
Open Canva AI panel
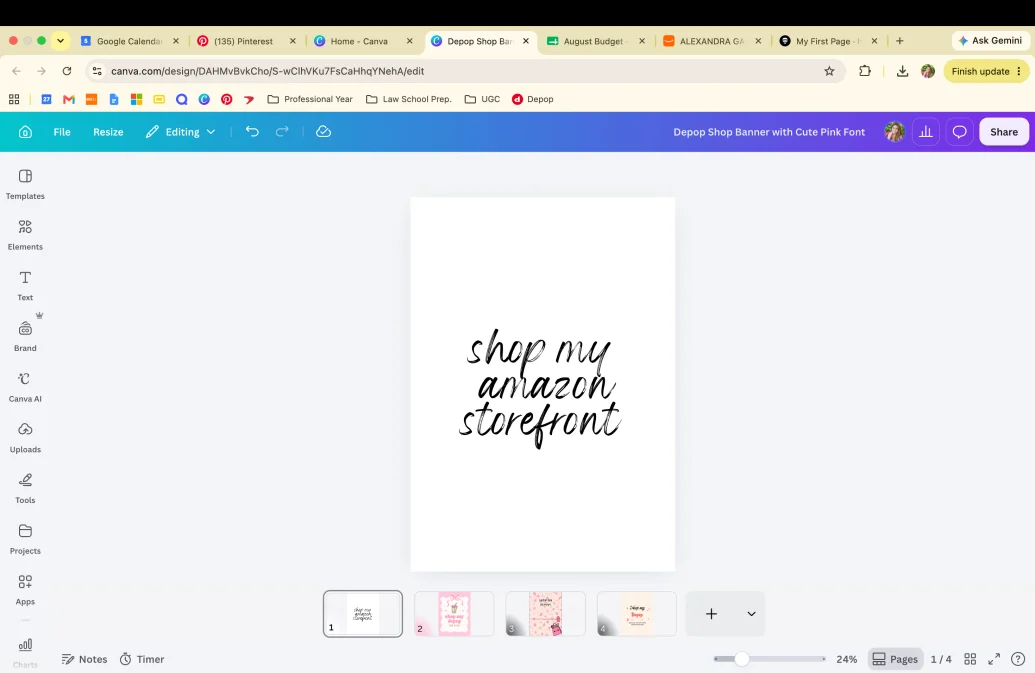[x=25, y=387]
